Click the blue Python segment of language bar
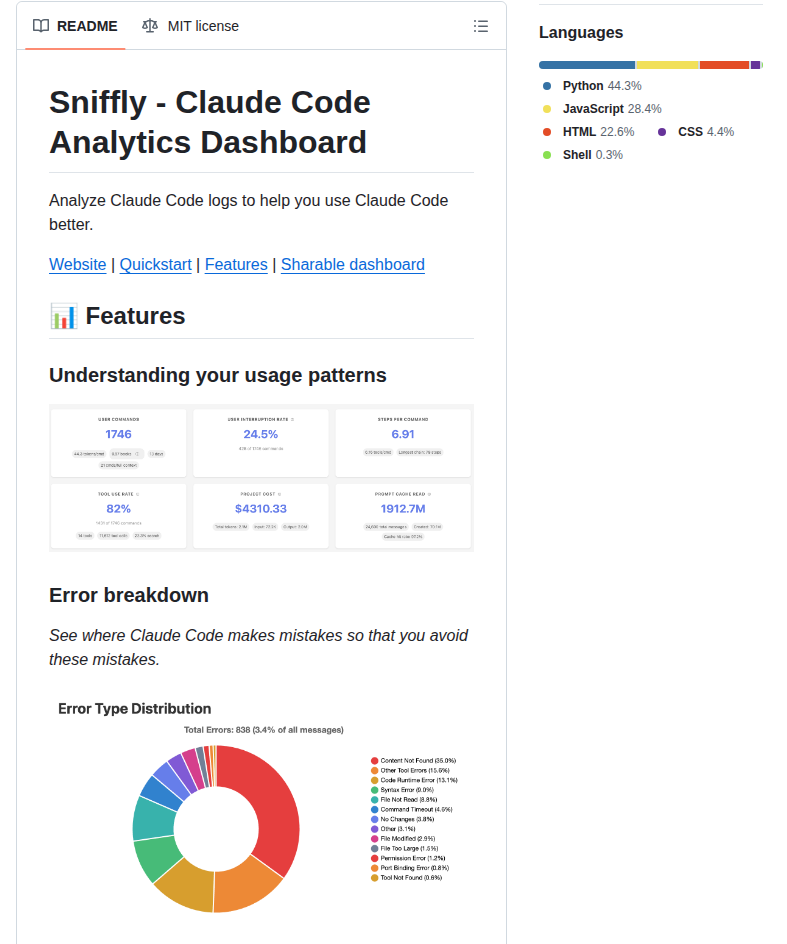 coord(587,65)
